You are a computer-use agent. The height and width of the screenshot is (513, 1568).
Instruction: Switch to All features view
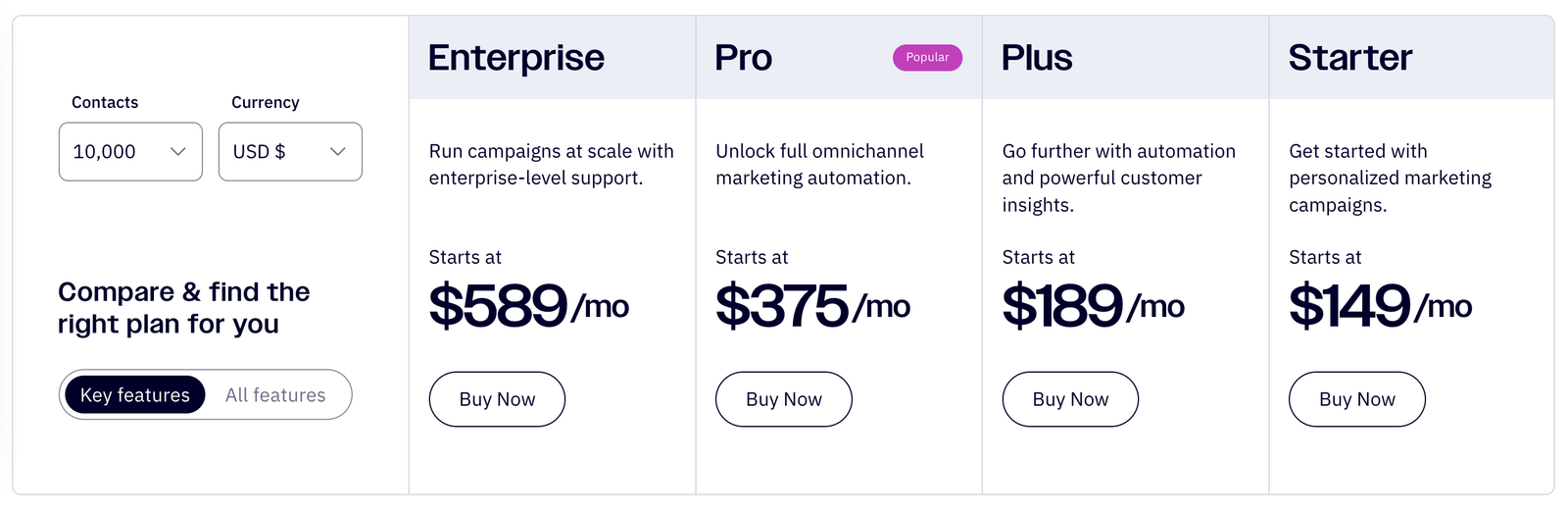pyautogui.click(x=275, y=395)
